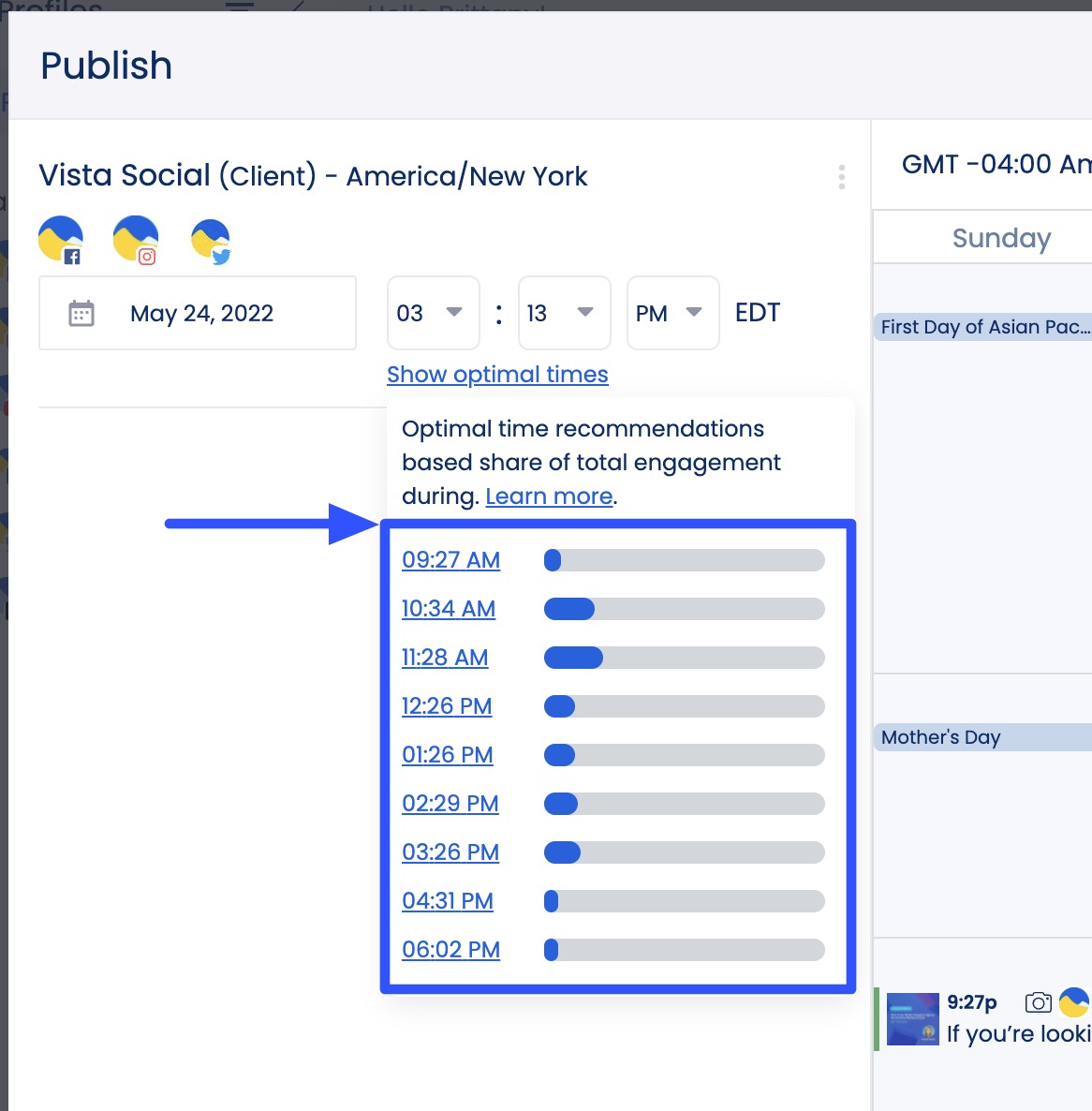Click the Twitter icon beside the scheduled post
Image resolution: width=1092 pixels, height=1111 pixels.
(x=1075, y=1002)
